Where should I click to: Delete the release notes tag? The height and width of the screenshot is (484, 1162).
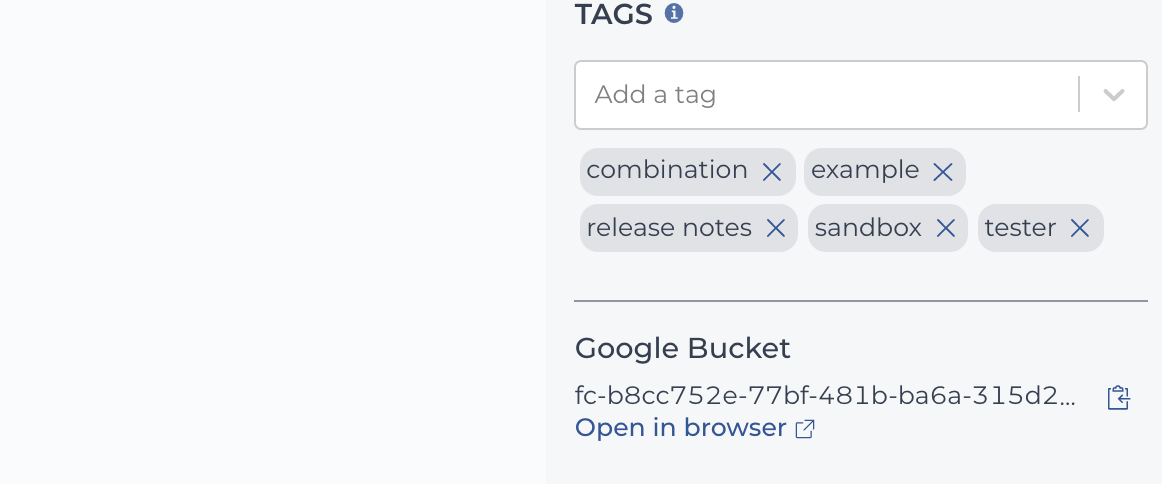[775, 228]
